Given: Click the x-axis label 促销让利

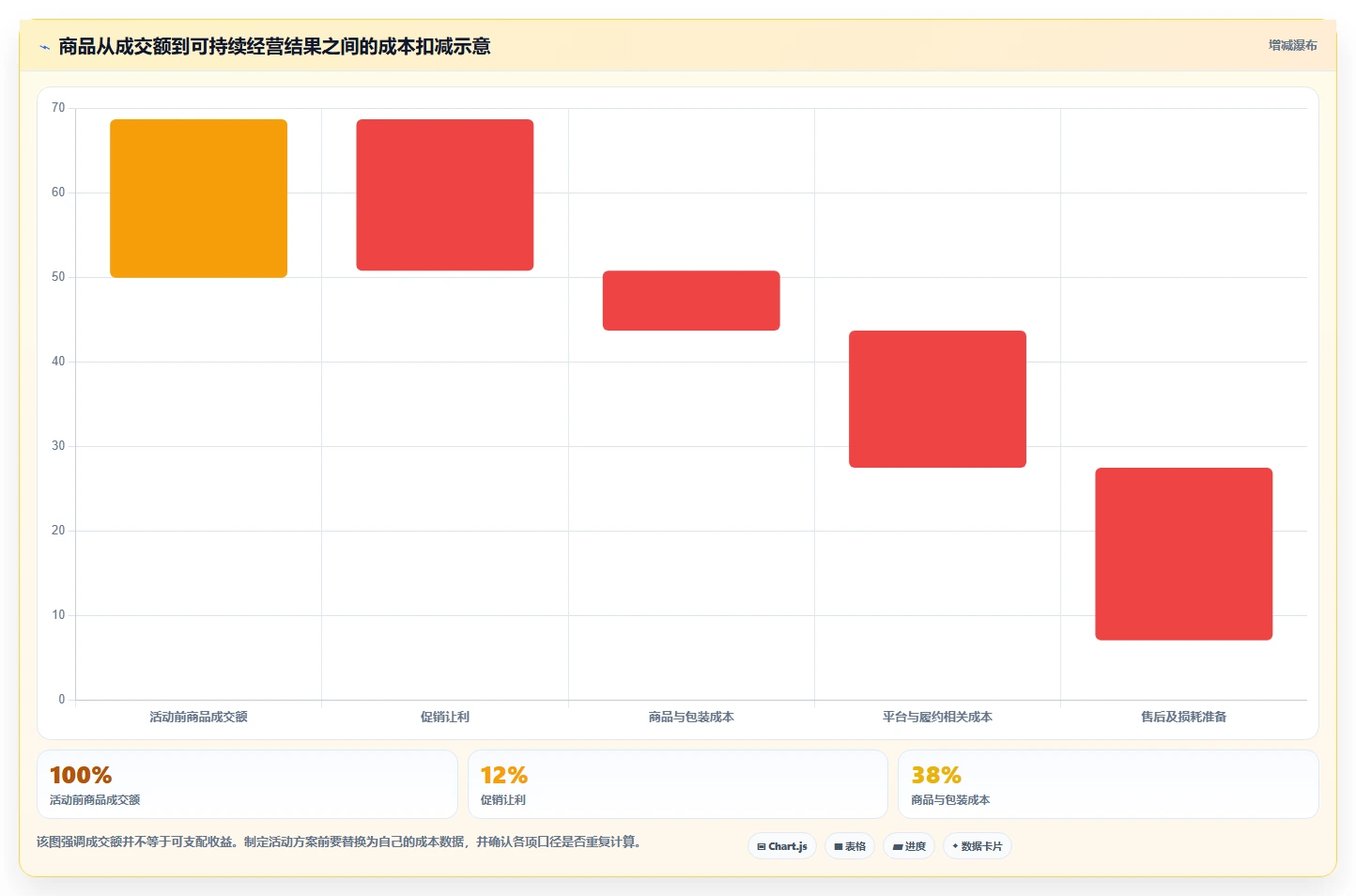Looking at the screenshot, I should coord(445,717).
